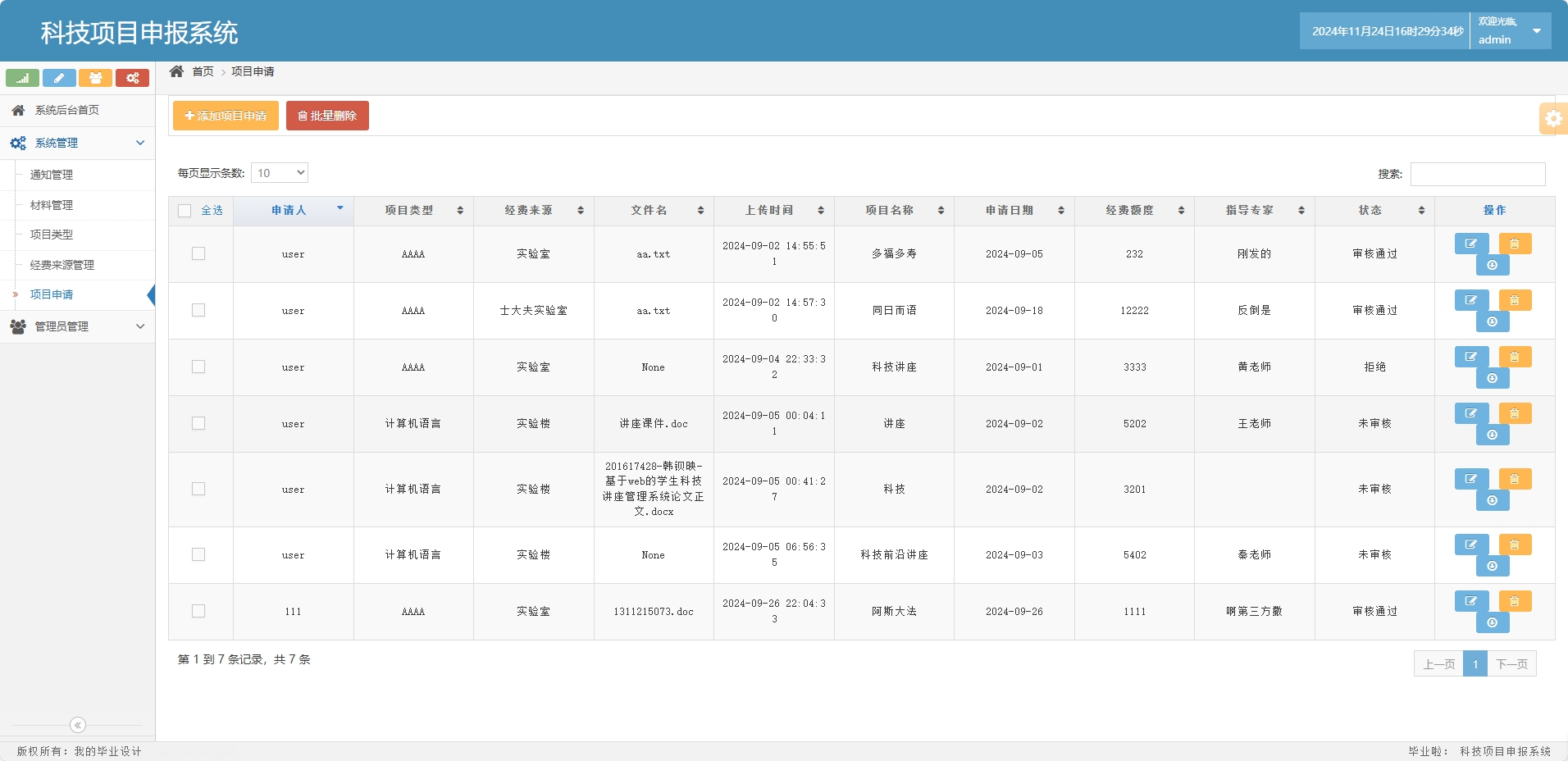The height and width of the screenshot is (761, 1568).
Task: Edit the row with 讲座课件.doc
Action: pos(1471,413)
